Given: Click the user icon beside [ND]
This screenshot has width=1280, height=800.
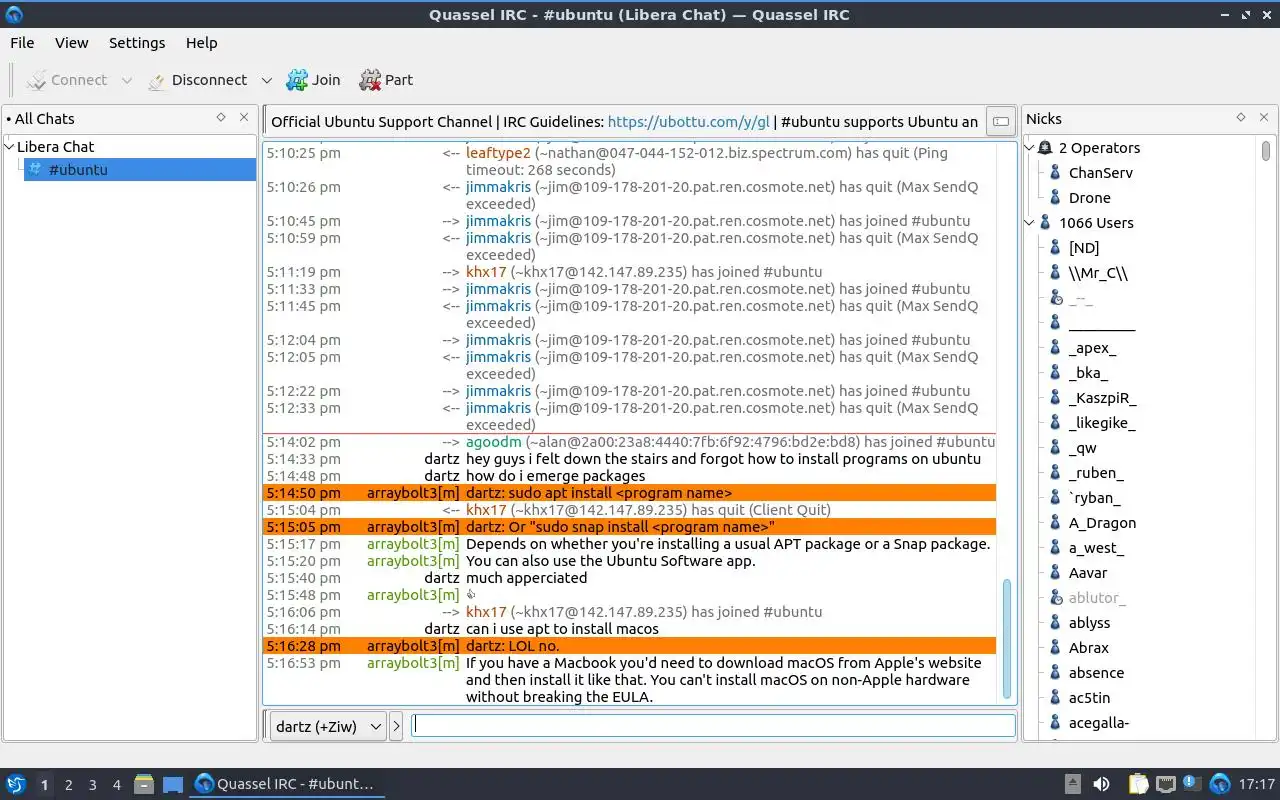Looking at the screenshot, I should 1055,248.
